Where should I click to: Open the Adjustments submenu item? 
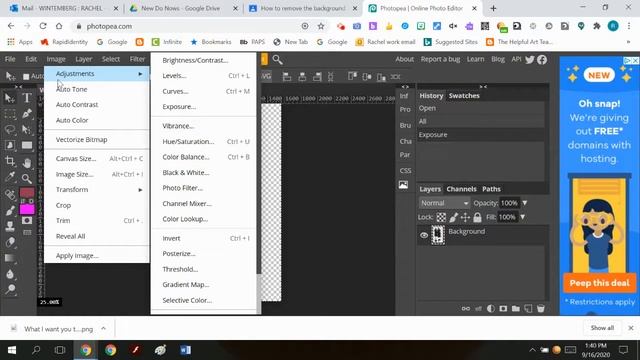pos(97,74)
